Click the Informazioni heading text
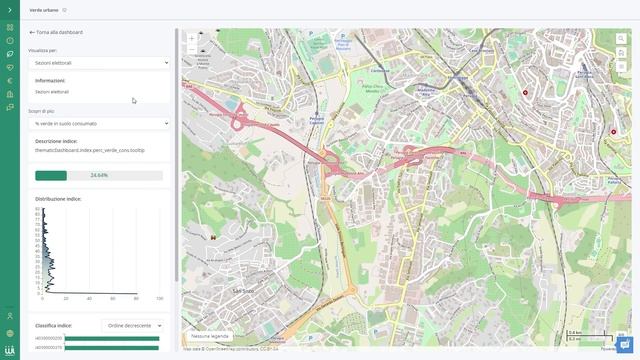This screenshot has height=360, width=640. point(50,81)
